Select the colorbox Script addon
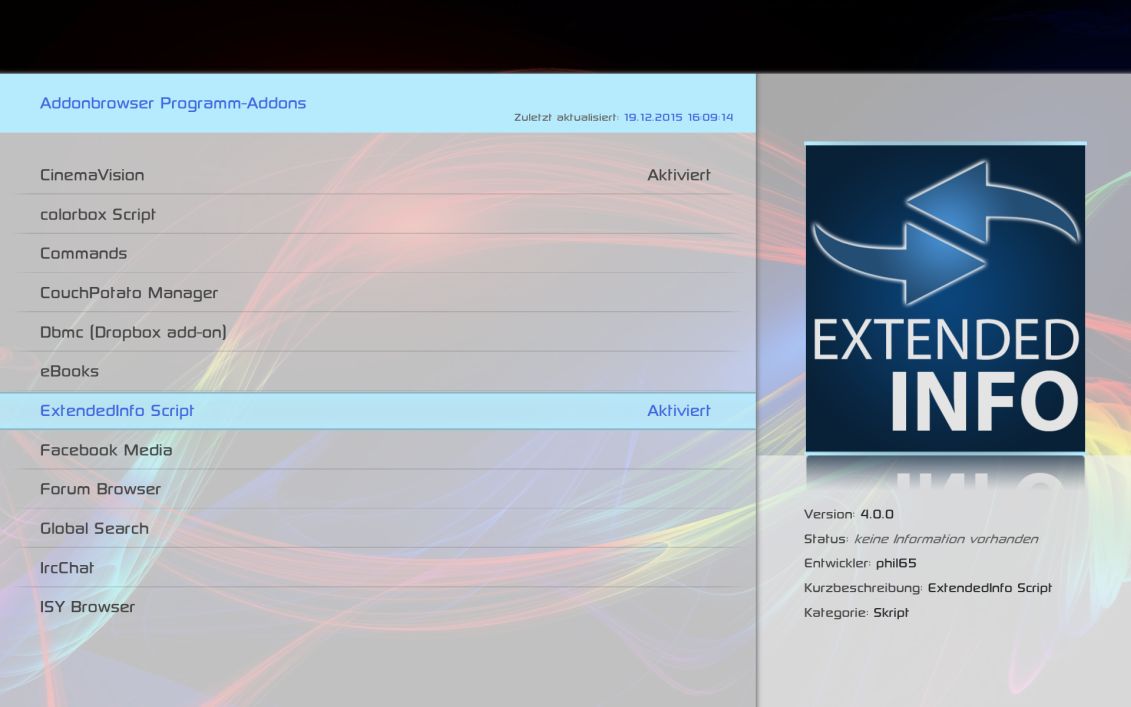 [377, 214]
